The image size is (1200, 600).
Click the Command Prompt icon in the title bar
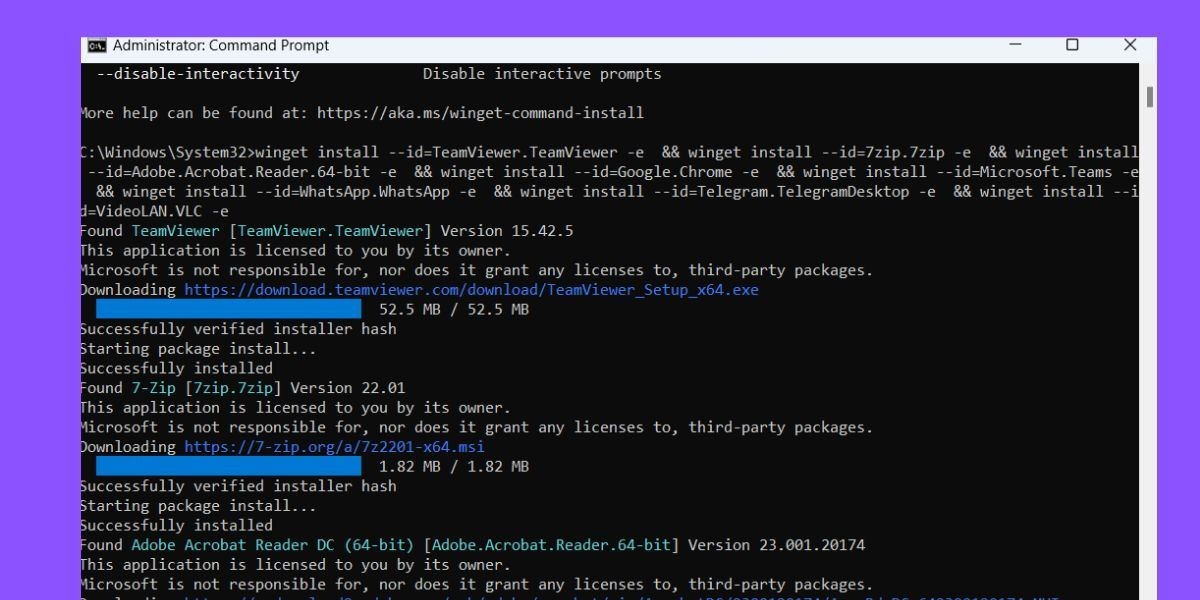coord(97,45)
